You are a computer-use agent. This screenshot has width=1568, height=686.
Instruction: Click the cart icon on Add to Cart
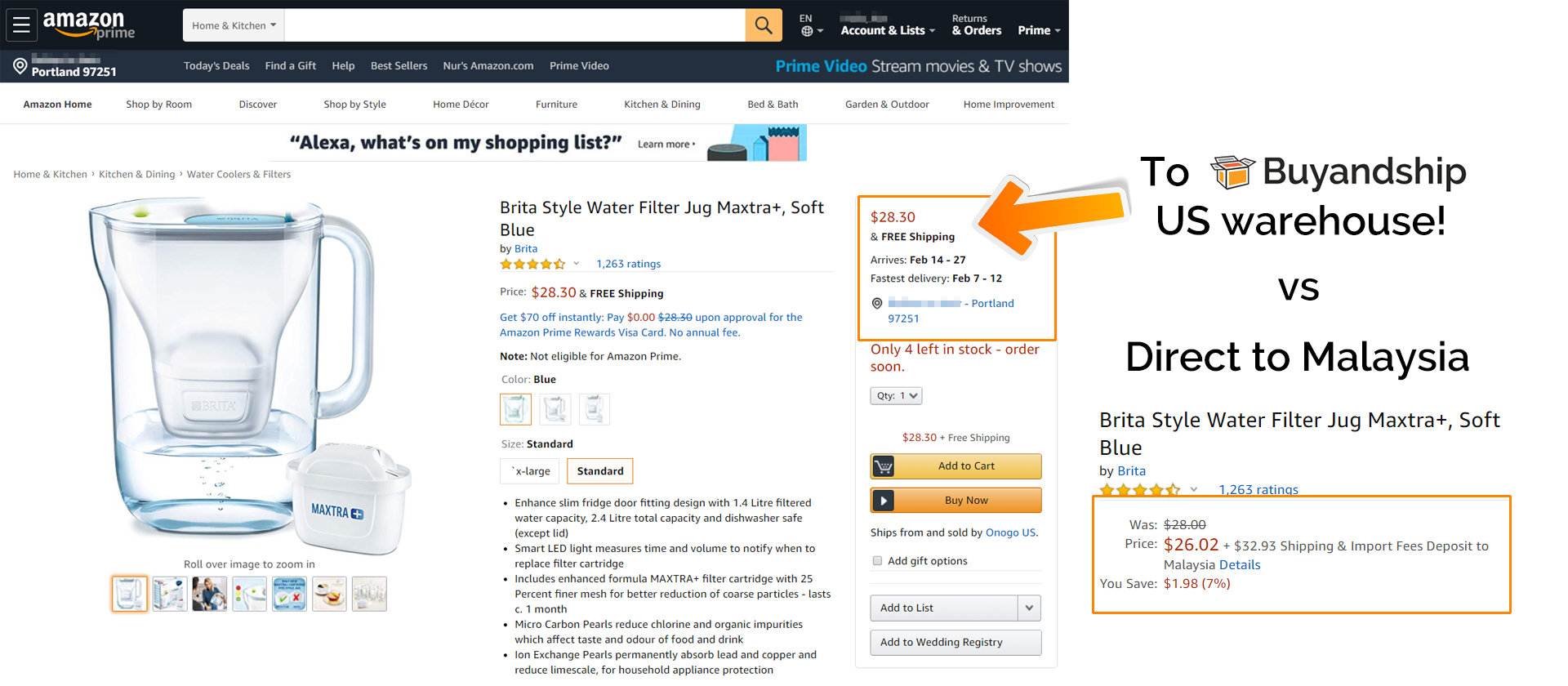[884, 466]
